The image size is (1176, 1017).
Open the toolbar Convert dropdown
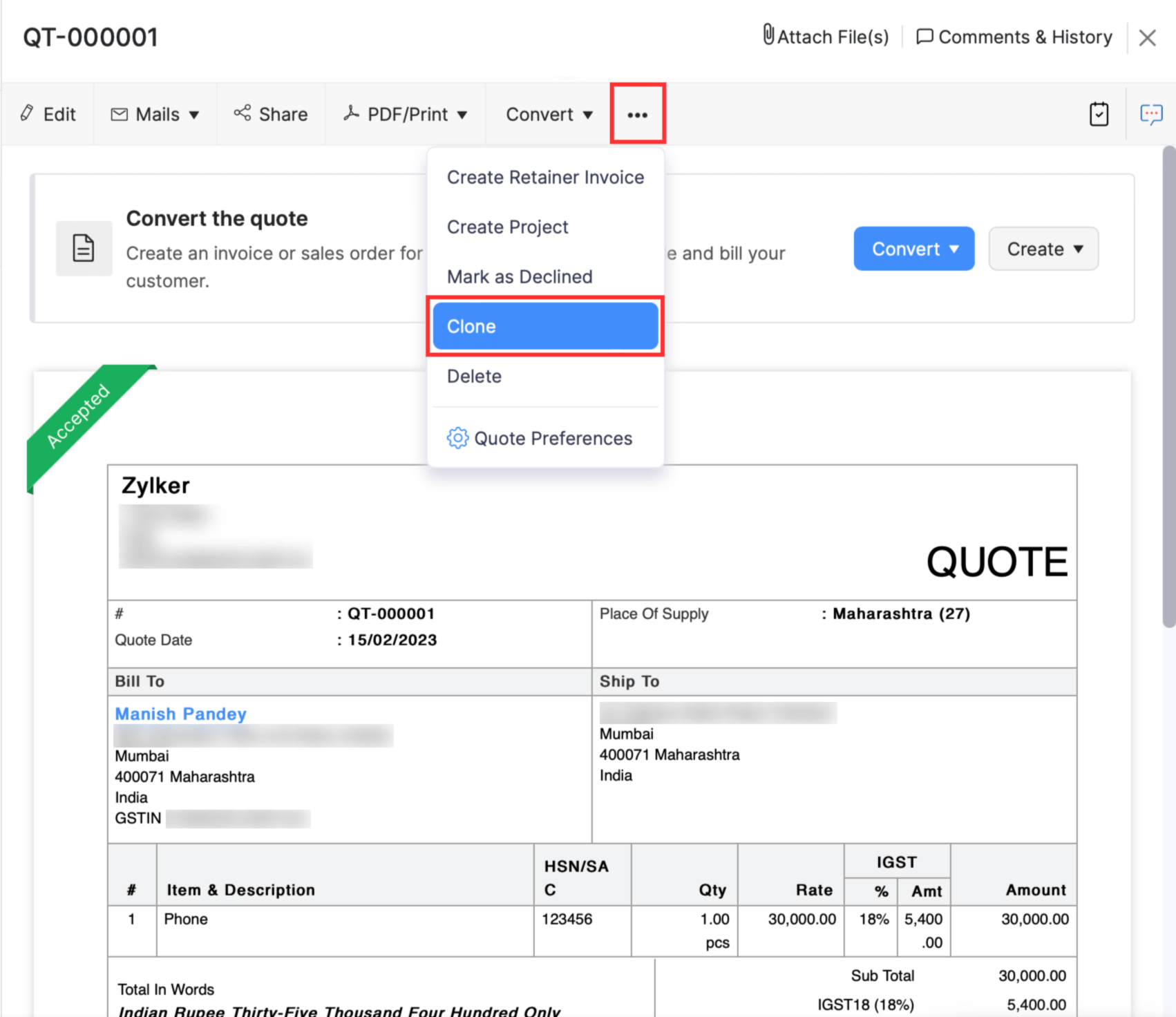pos(549,115)
